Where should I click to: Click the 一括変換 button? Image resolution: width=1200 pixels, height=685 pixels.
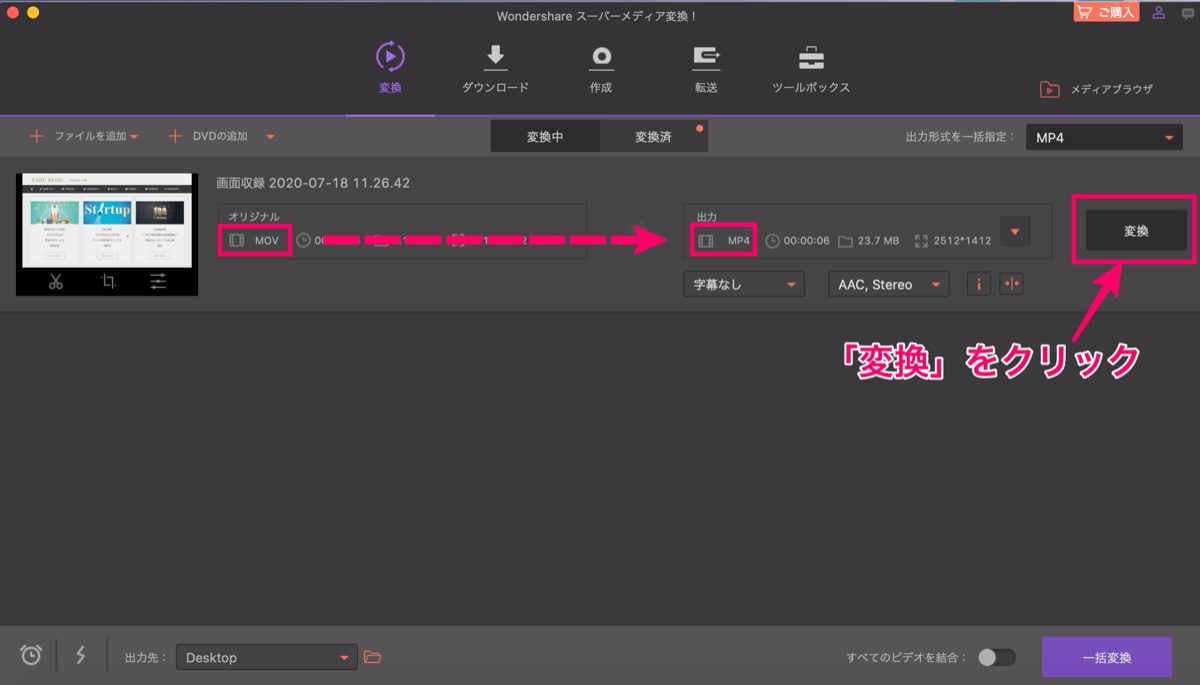1107,657
